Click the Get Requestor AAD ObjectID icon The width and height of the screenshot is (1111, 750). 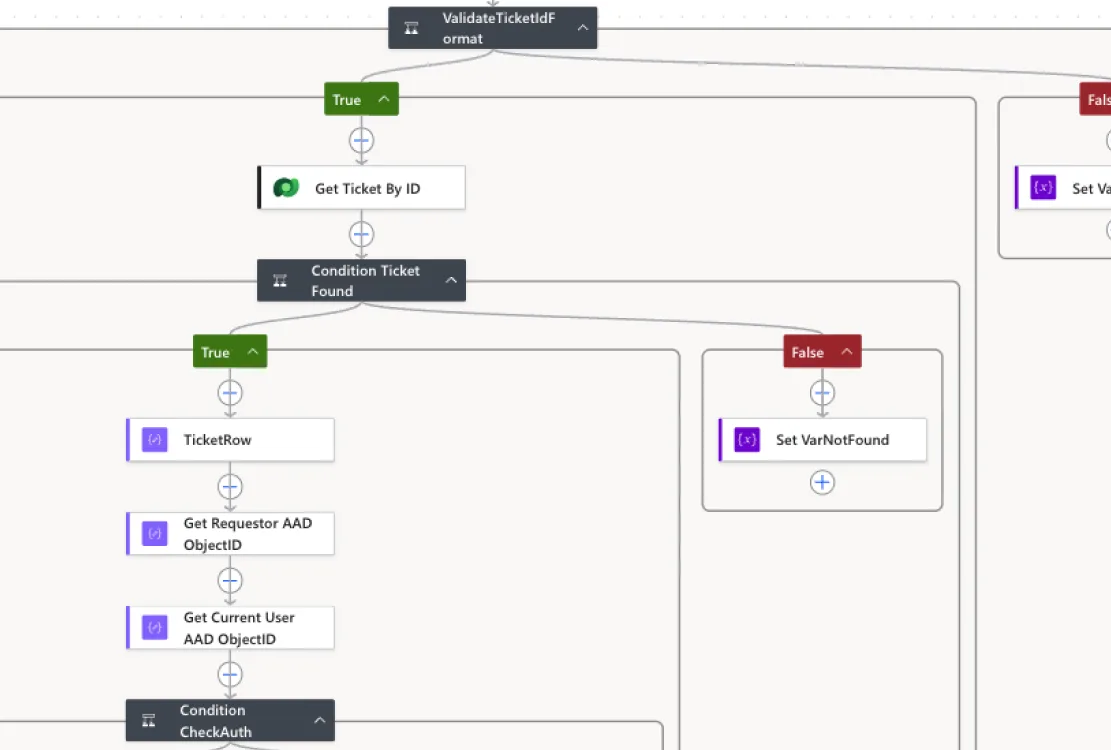point(154,534)
